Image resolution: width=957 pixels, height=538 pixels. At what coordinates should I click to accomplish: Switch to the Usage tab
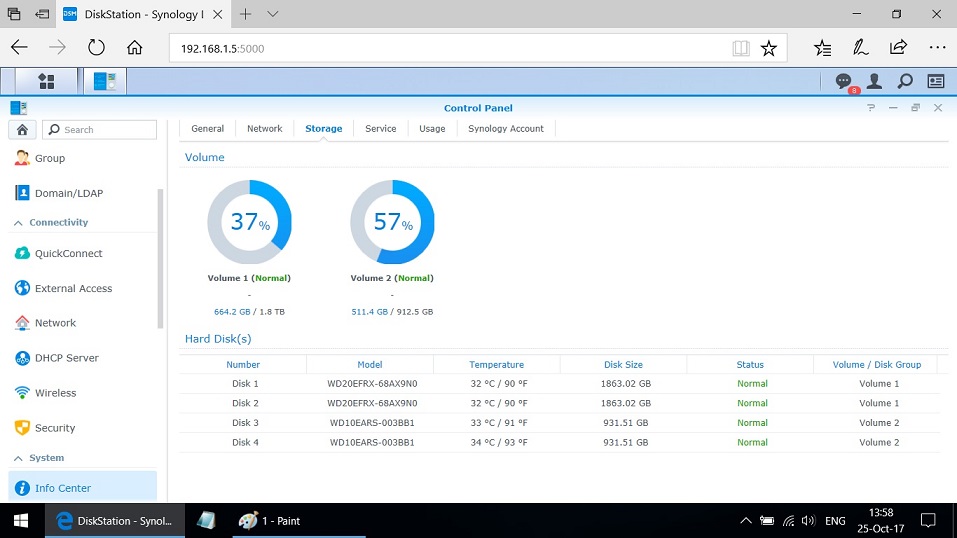click(432, 129)
